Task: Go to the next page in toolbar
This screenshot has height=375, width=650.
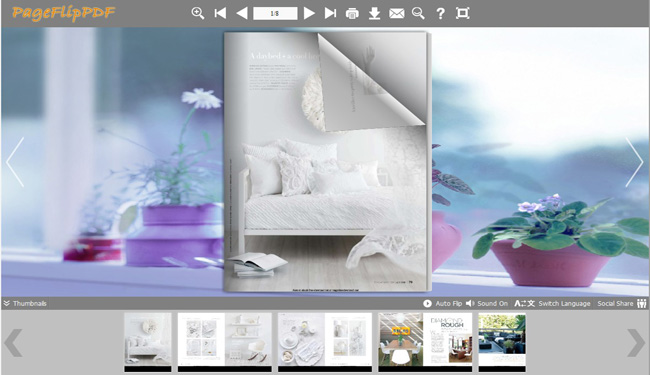Action: tap(309, 13)
